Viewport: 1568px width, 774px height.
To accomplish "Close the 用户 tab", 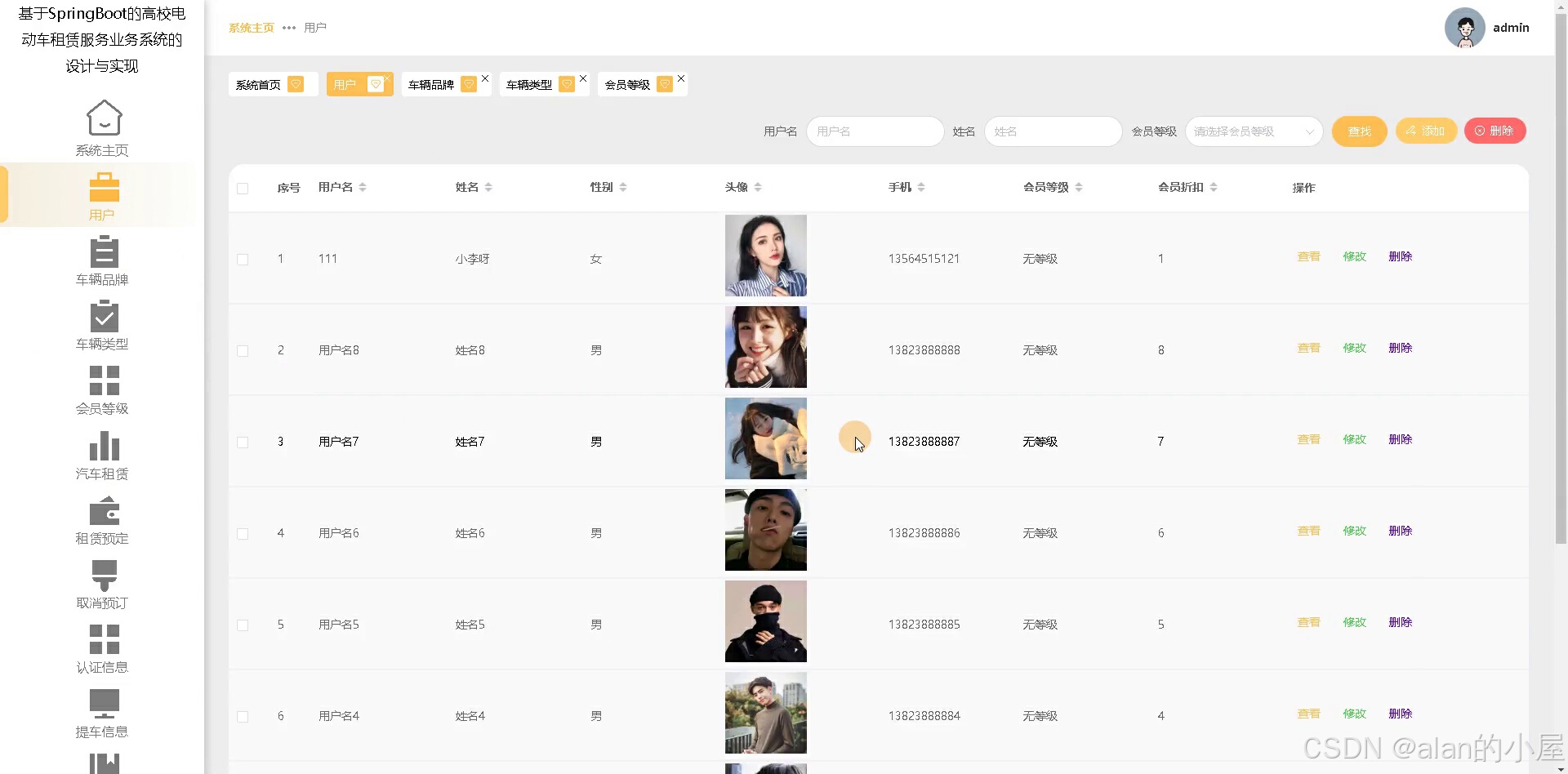I will [387, 78].
